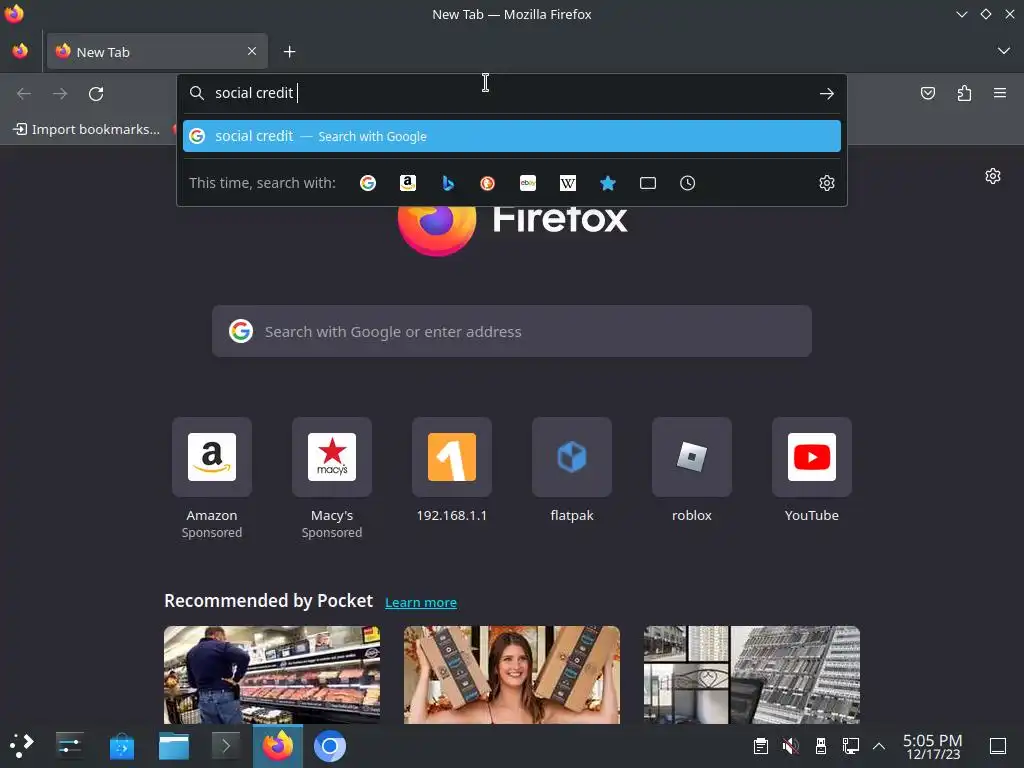Expand the list all tabs chevron
This screenshot has width=1024, height=768.
coord(1004,51)
